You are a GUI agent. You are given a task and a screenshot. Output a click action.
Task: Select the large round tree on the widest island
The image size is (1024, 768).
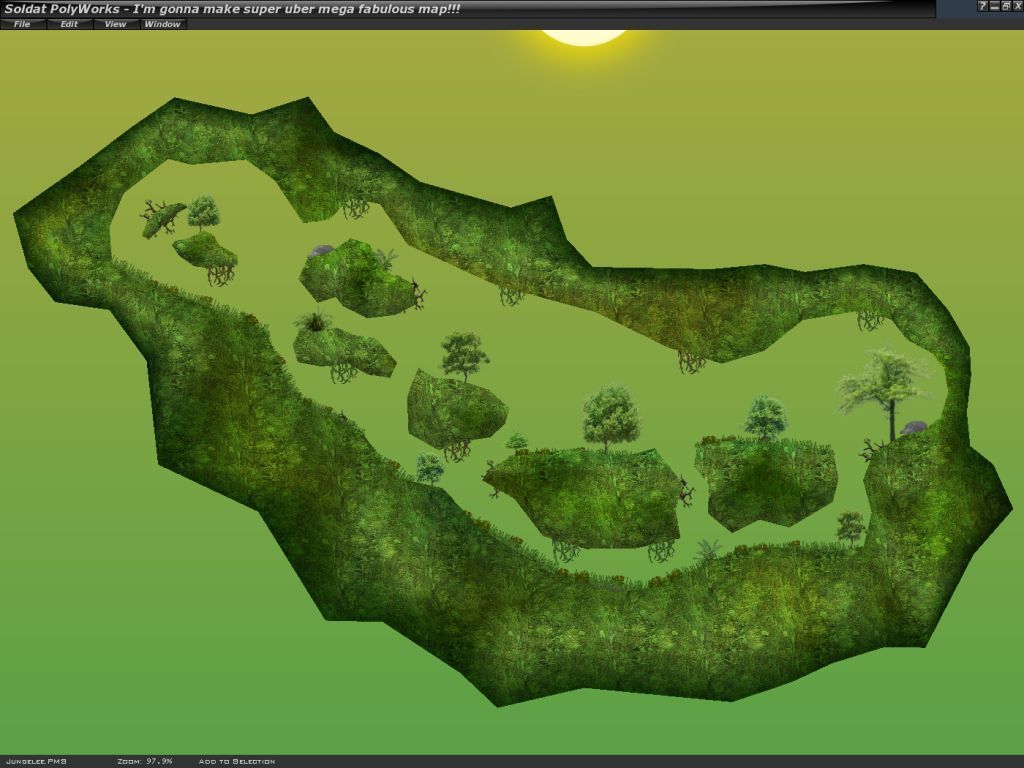(x=610, y=418)
